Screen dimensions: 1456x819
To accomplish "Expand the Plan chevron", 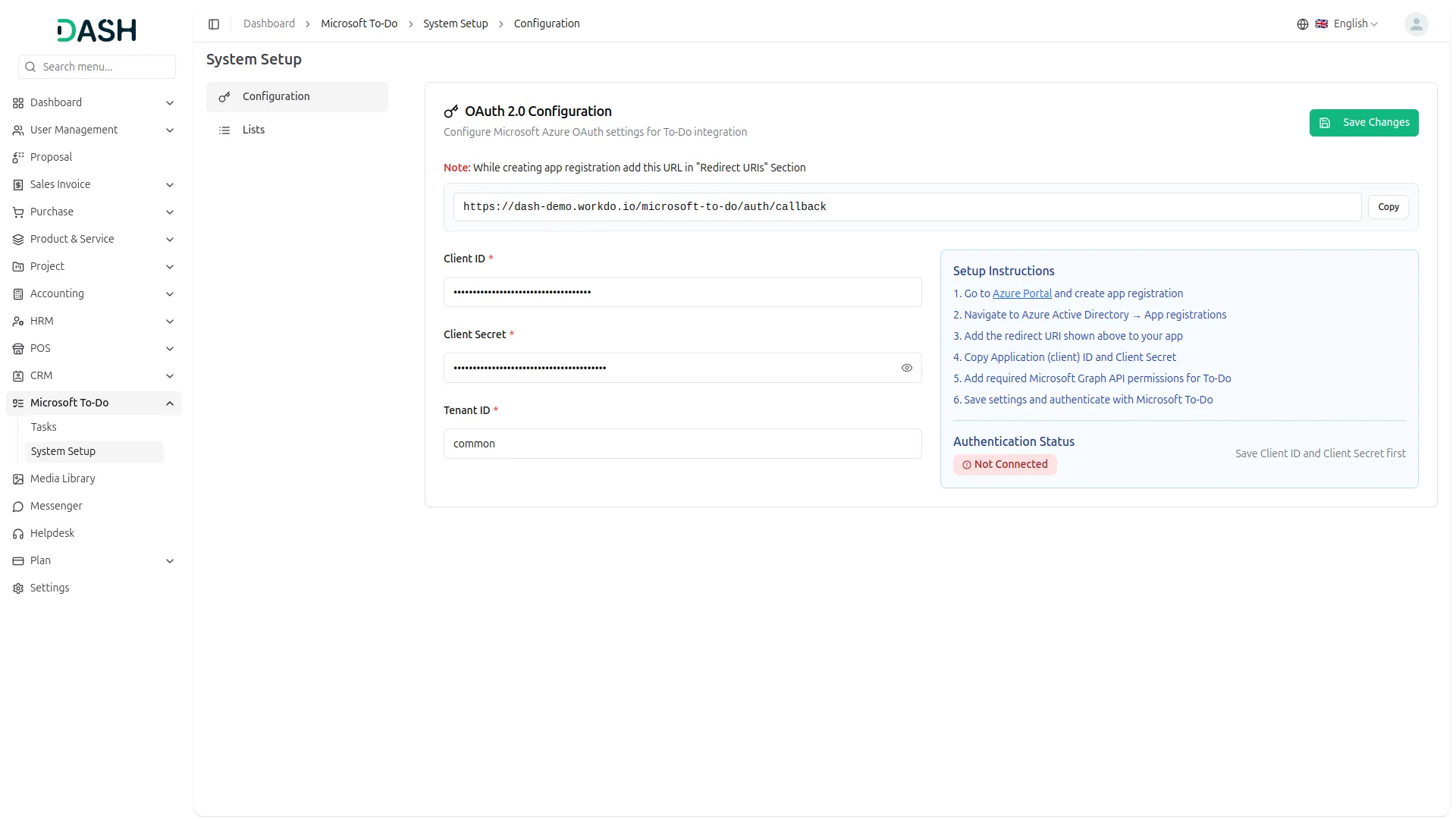I will (x=170, y=561).
